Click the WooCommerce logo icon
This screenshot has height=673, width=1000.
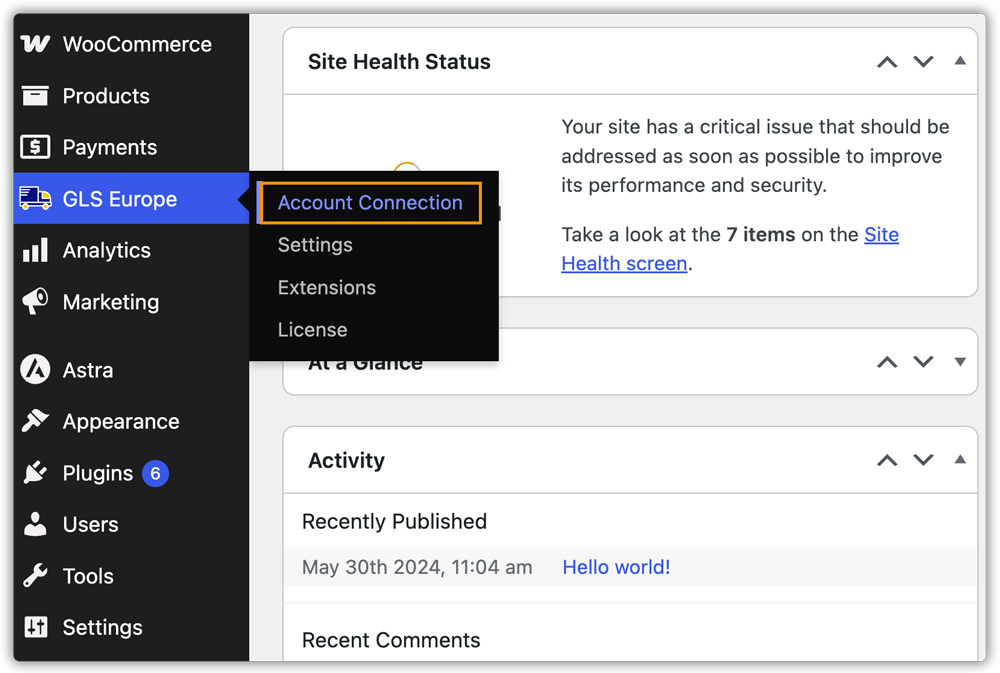pyautogui.click(x=35, y=44)
